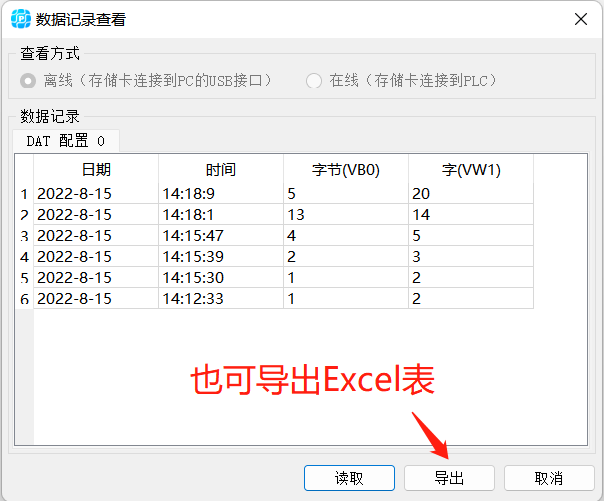Viewport: 604px width, 501px height.
Task: Click the 导出 button
Action: pyautogui.click(x=449, y=478)
